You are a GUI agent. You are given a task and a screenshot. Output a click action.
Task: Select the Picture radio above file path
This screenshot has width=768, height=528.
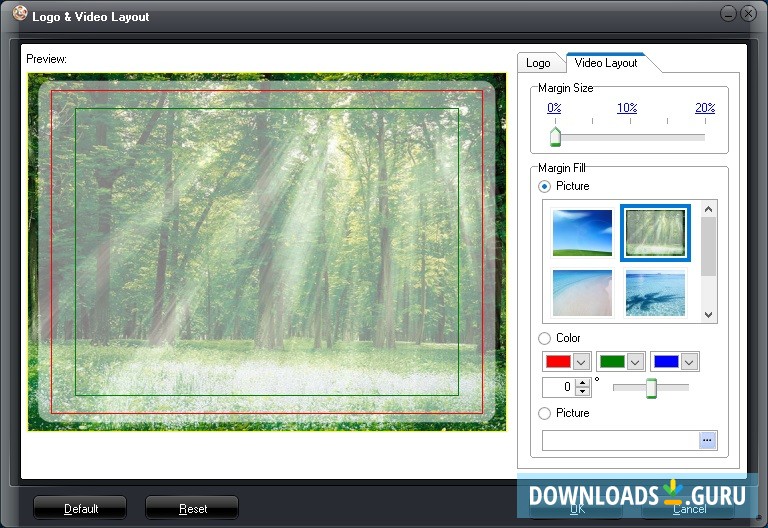(x=544, y=413)
